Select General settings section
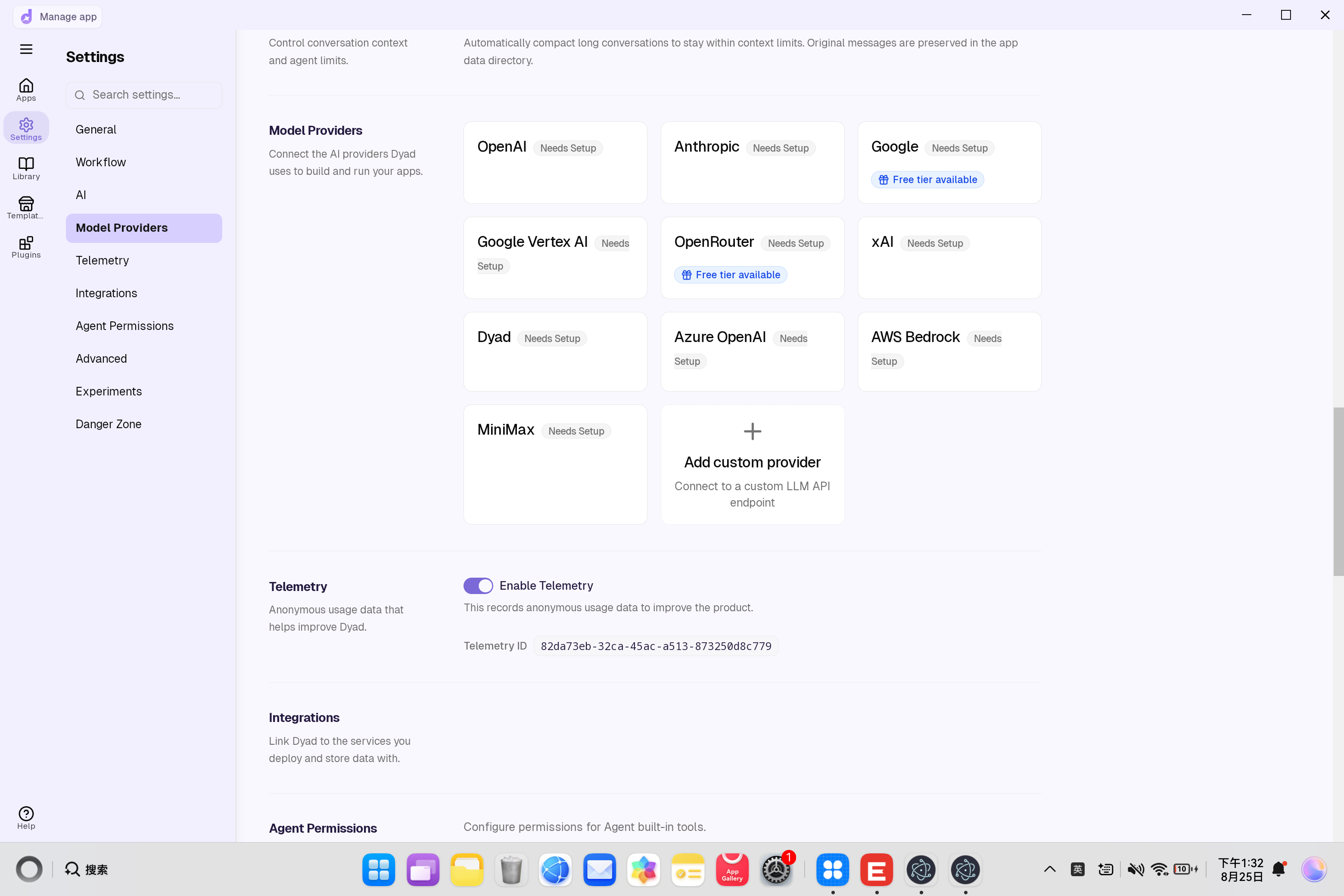 point(144,130)
